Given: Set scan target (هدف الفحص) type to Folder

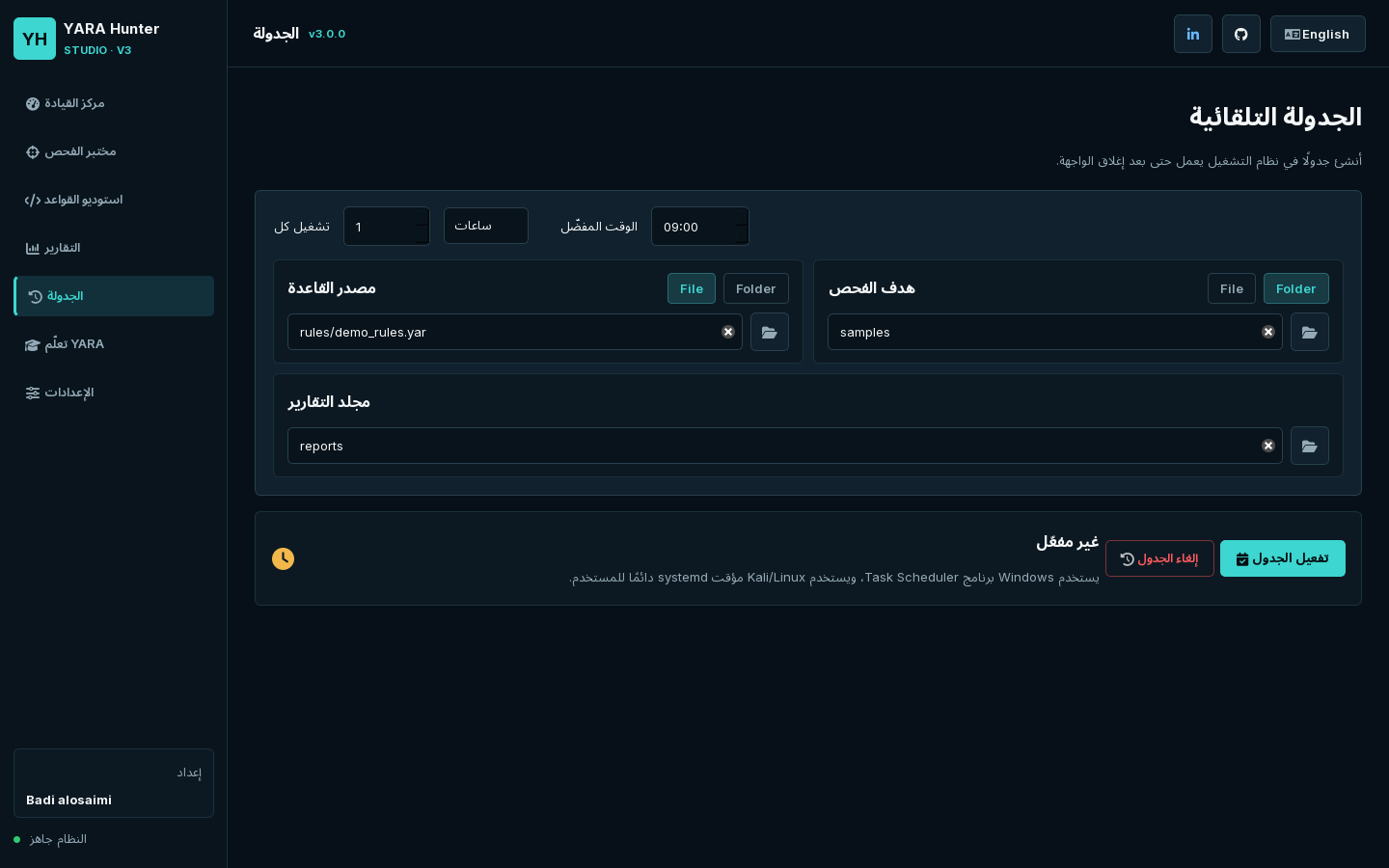Looking at the screenshot, I should (1296, 288).
